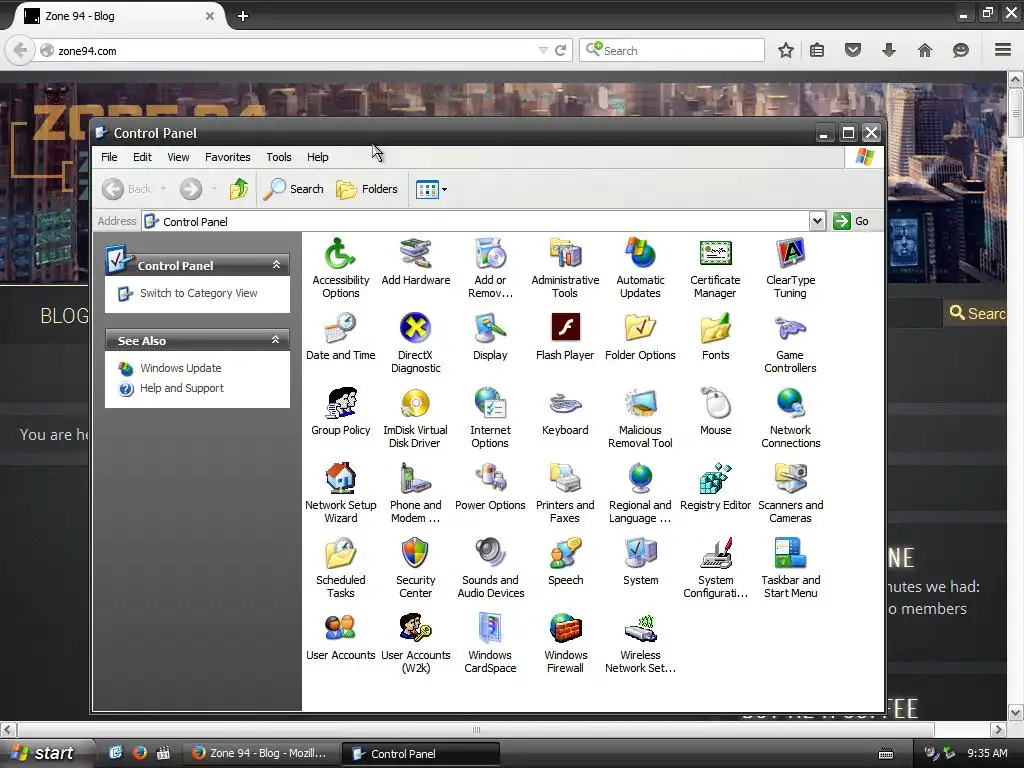Viewport: 1024px width, 768px height.
Task: Open Internet Options icon
Action: tap(490, 418)
